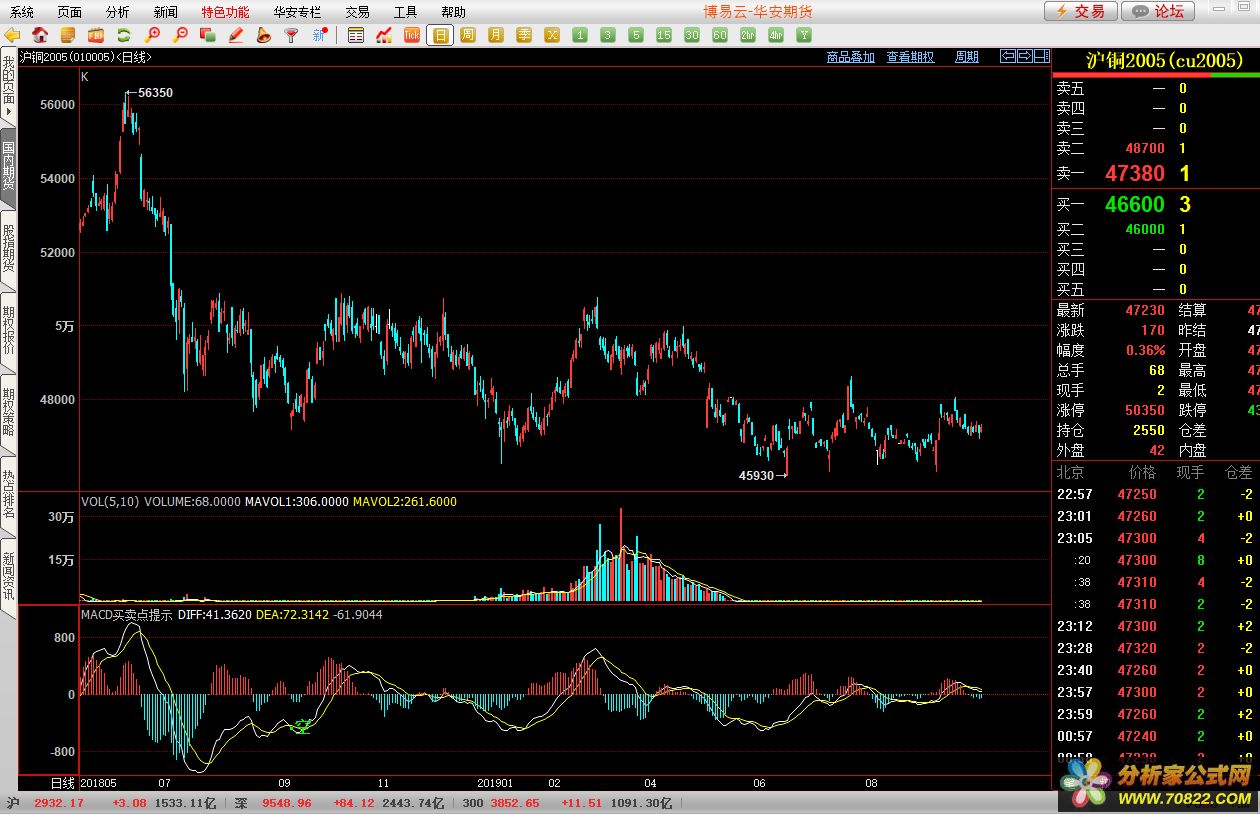This screenshot has width=1260, height=814.
Task: Click the yellow back arrow icon
Action: (x=13, y=36)
